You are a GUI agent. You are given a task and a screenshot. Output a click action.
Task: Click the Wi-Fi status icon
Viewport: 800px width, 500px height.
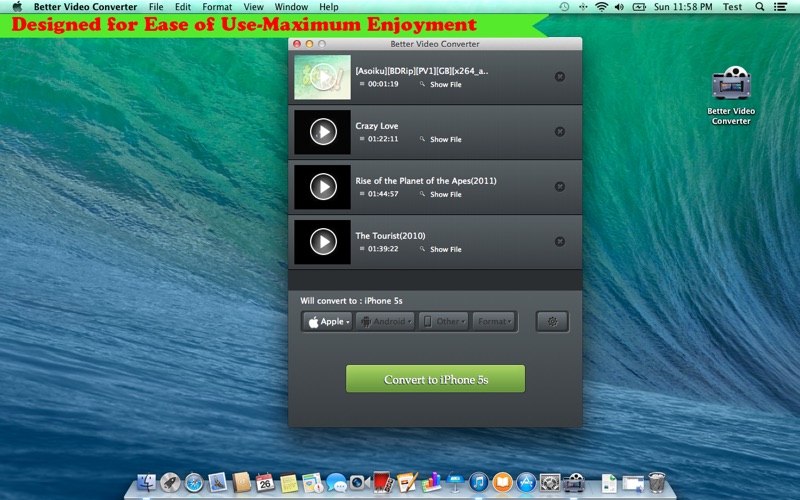coord(602,7)
